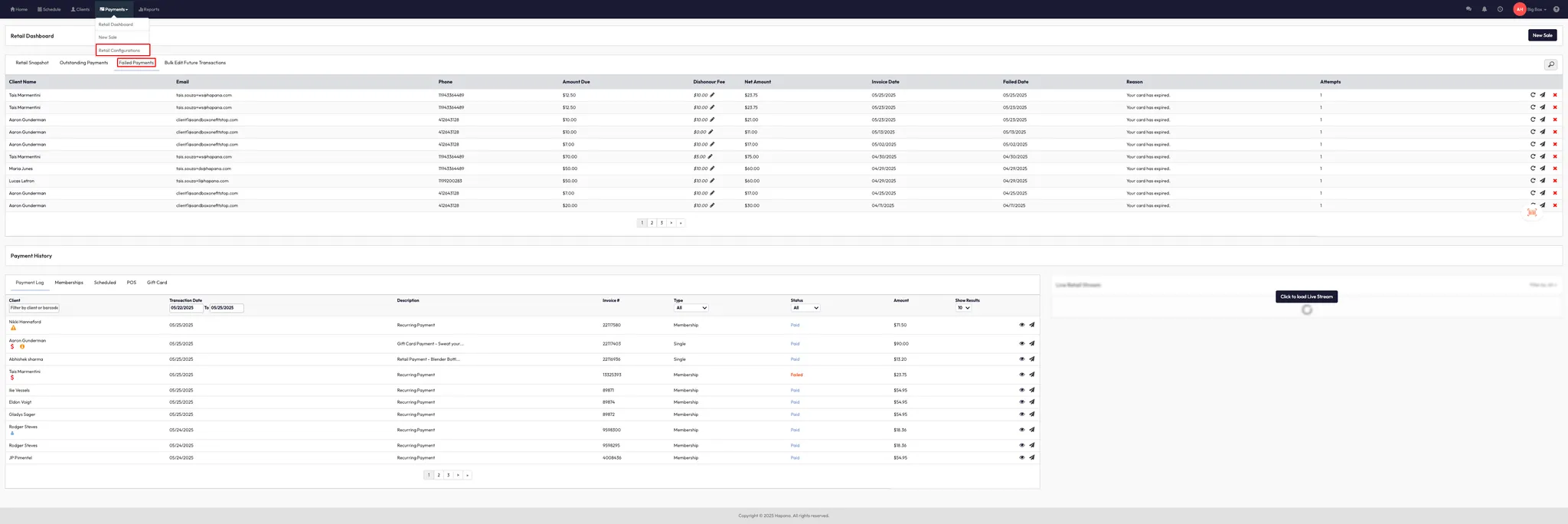Image resolution: width=1568 pixels, height=524 pixels.
Task: Retry the first Tais Marmentini failed payment
Action: 1533,95
